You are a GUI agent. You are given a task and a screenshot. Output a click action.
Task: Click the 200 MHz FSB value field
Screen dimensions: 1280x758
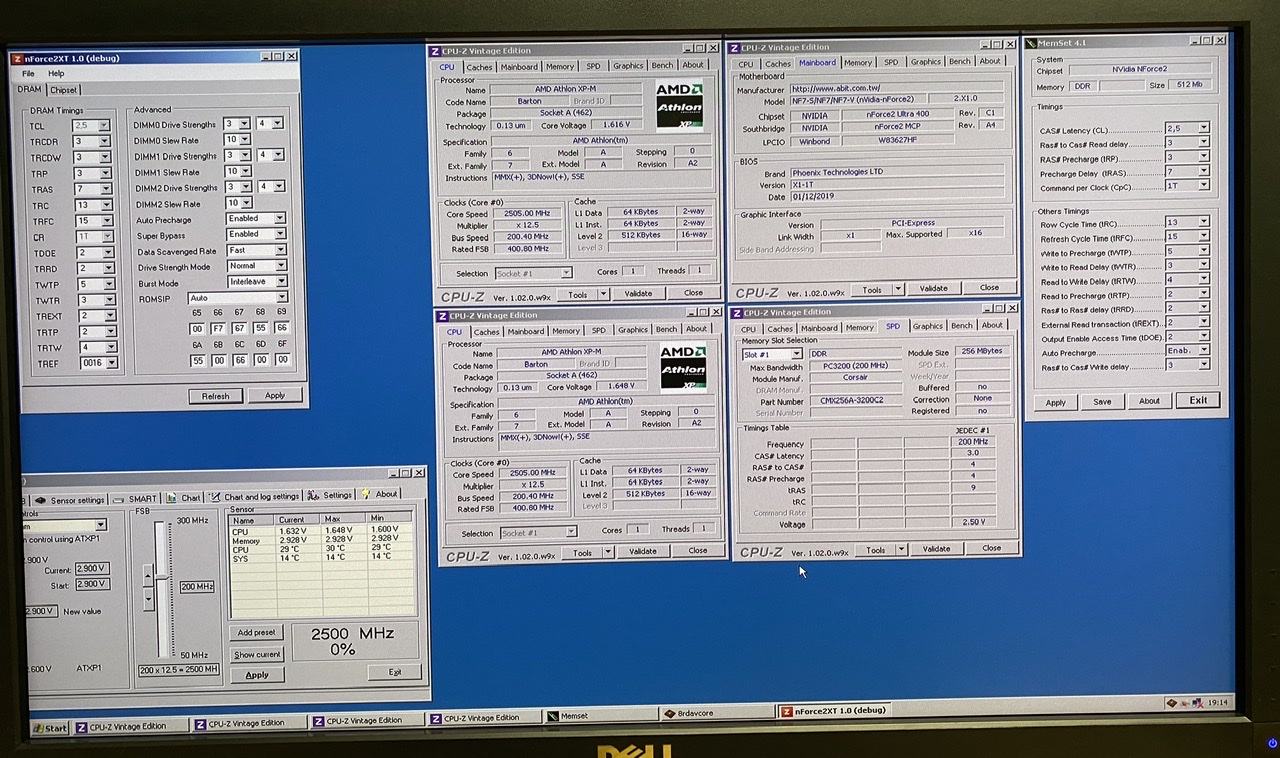(197, 586)
